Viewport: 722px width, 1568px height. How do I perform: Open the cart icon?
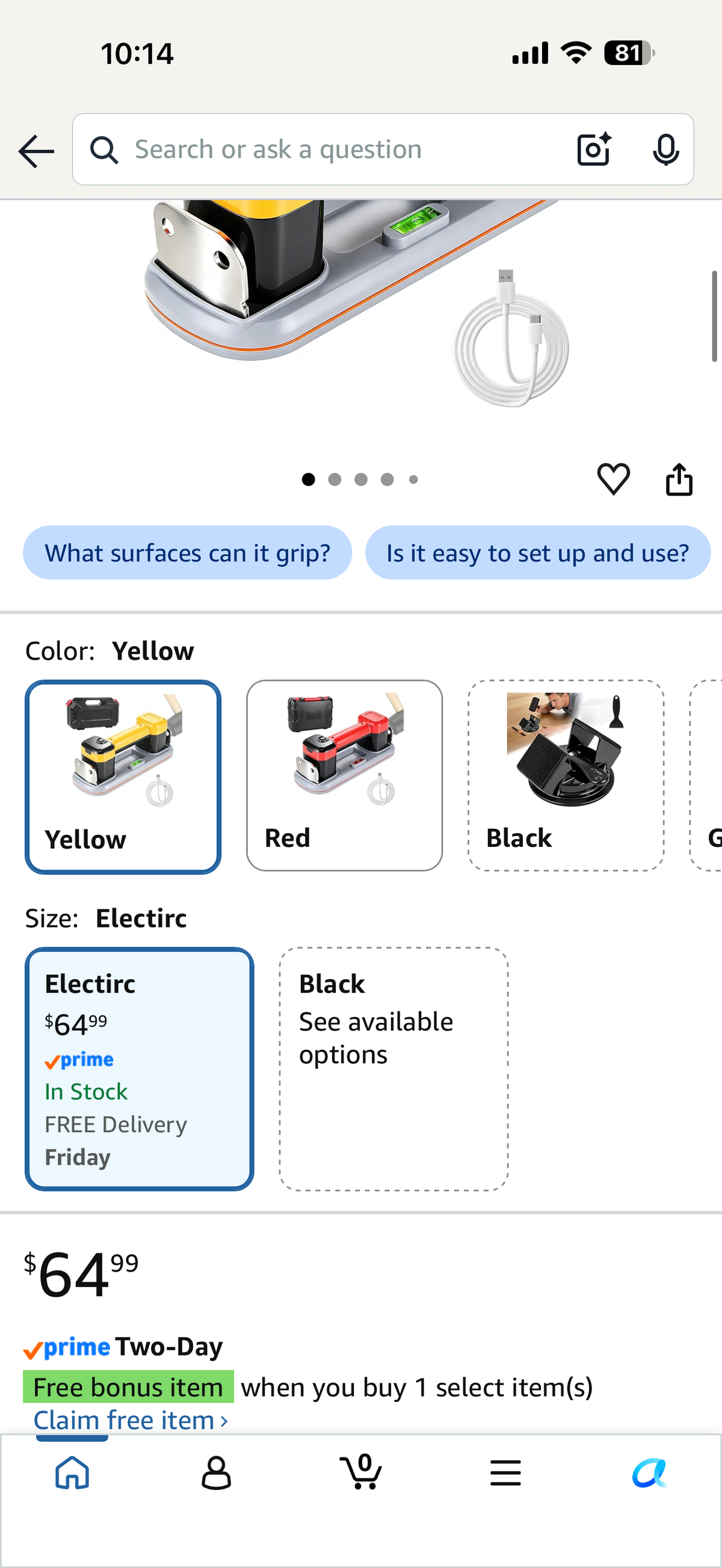click(x=360, y=1472)
